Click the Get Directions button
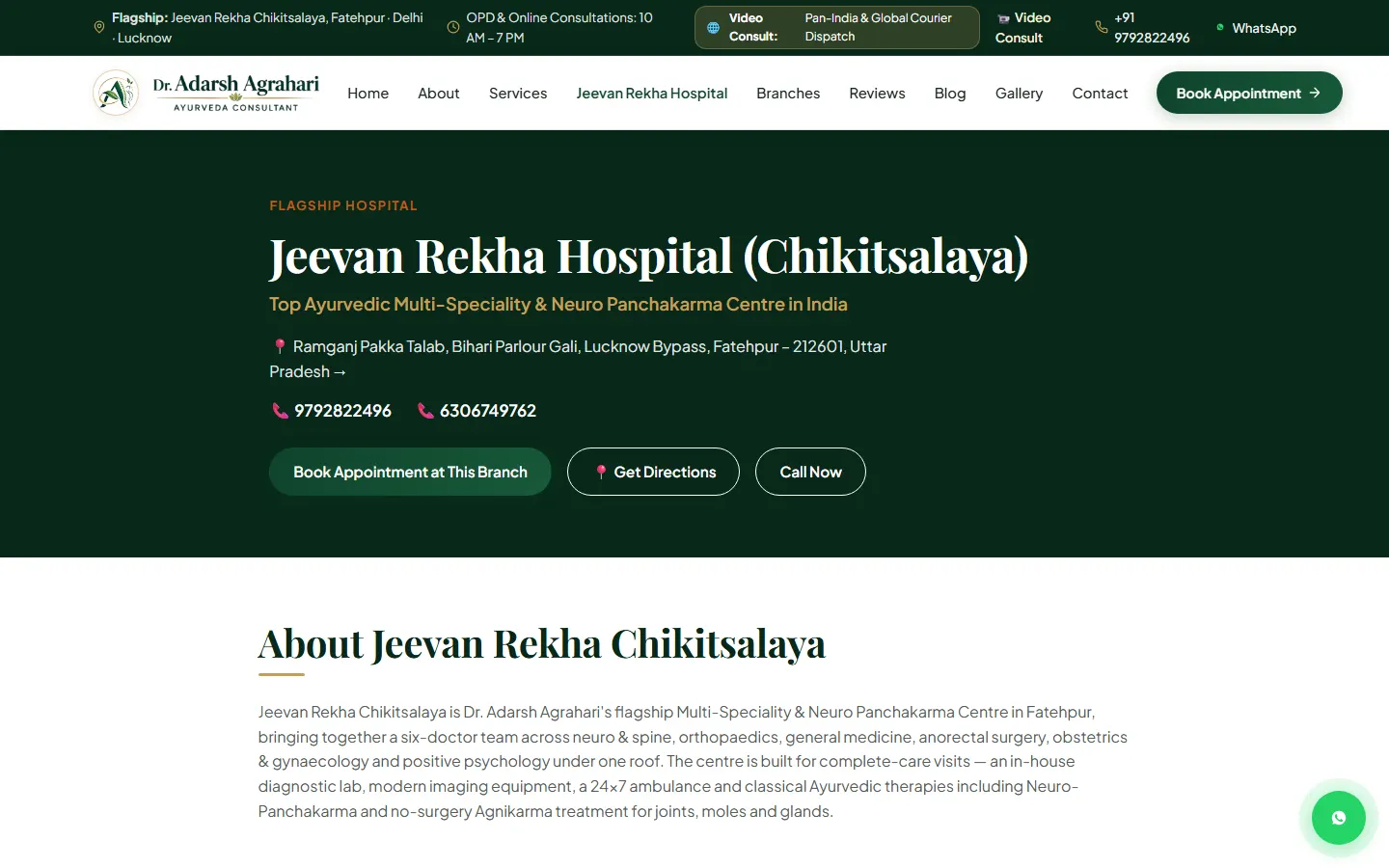 [x=653, y=472]
